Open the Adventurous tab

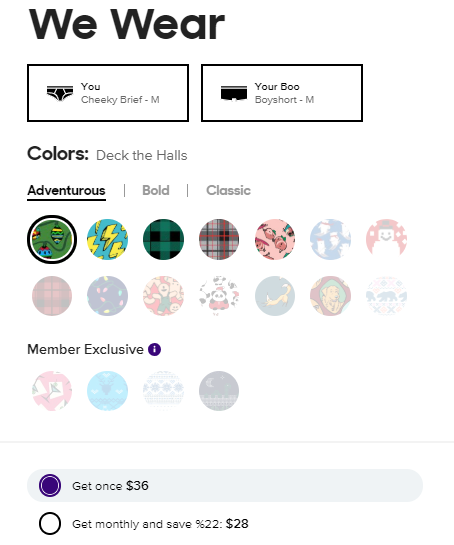(66, 191)
